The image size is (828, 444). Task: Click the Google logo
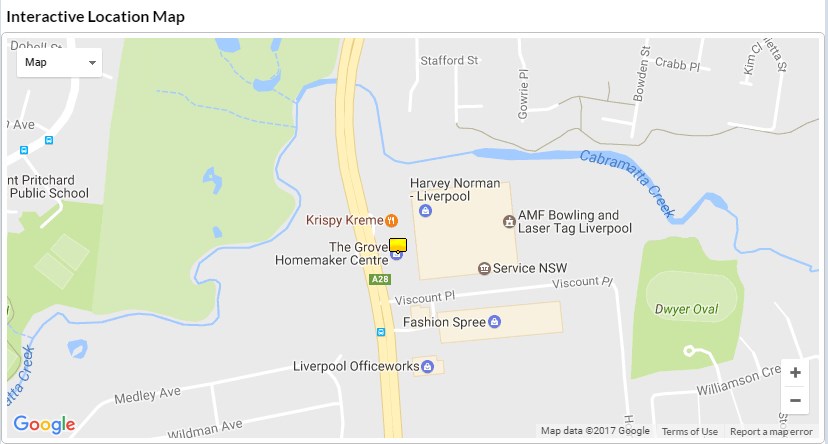coord(44,424)
